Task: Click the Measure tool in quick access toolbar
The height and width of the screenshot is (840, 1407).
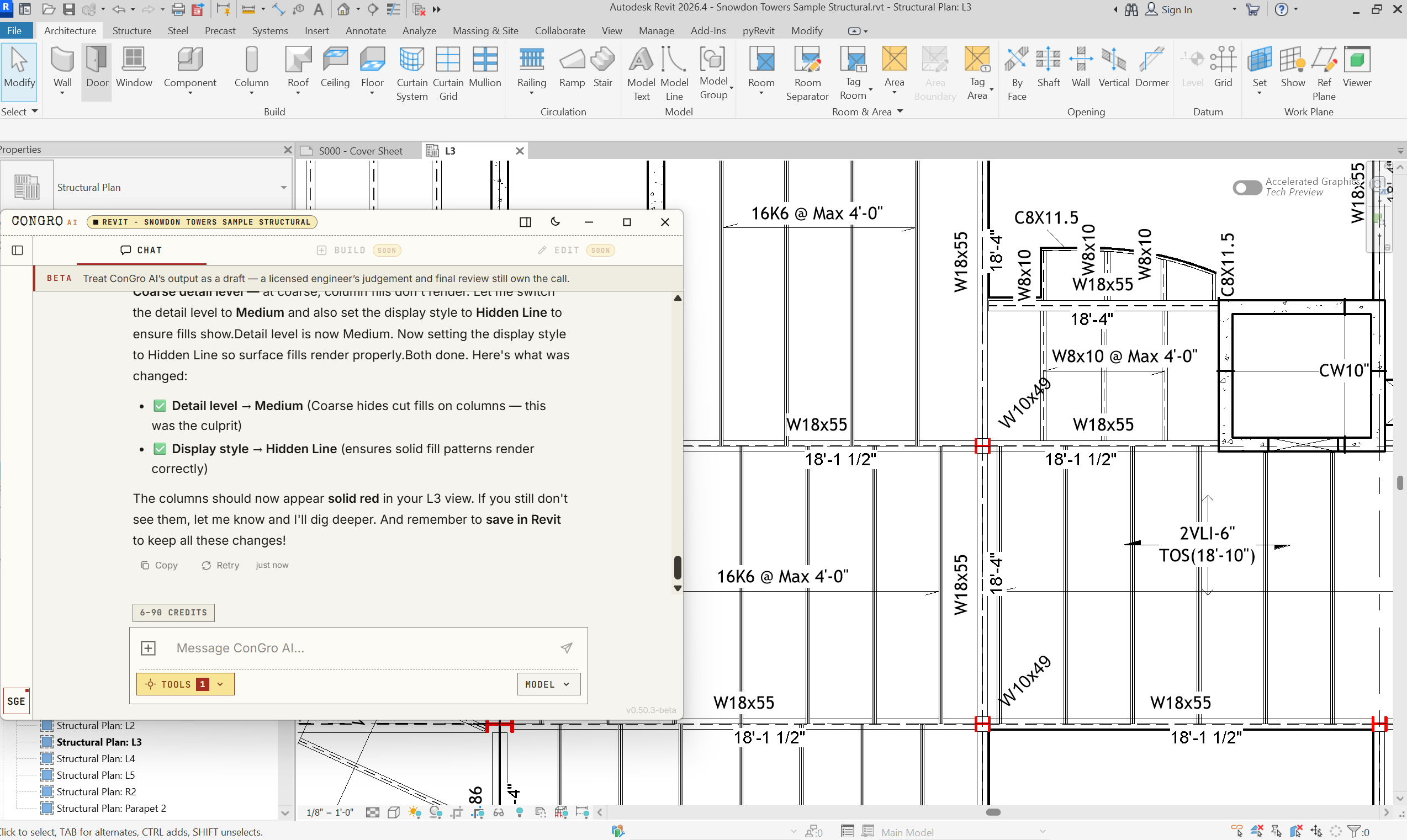Action: click(x=248, y=9)
